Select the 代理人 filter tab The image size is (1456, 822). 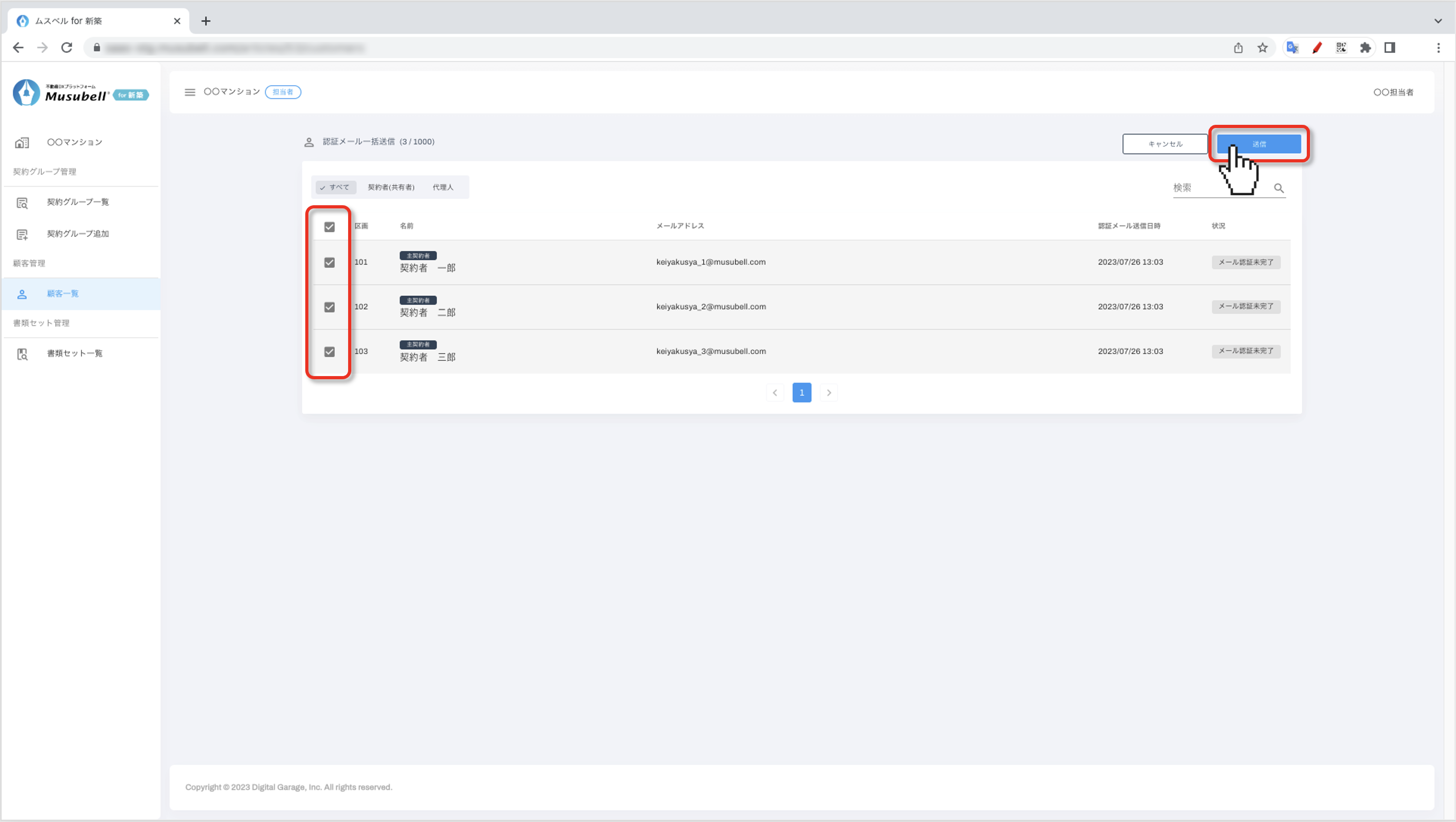point(442,188)
